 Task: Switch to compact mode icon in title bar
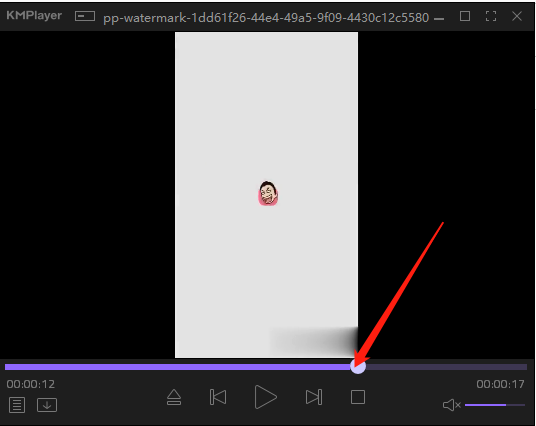point(85,16)
